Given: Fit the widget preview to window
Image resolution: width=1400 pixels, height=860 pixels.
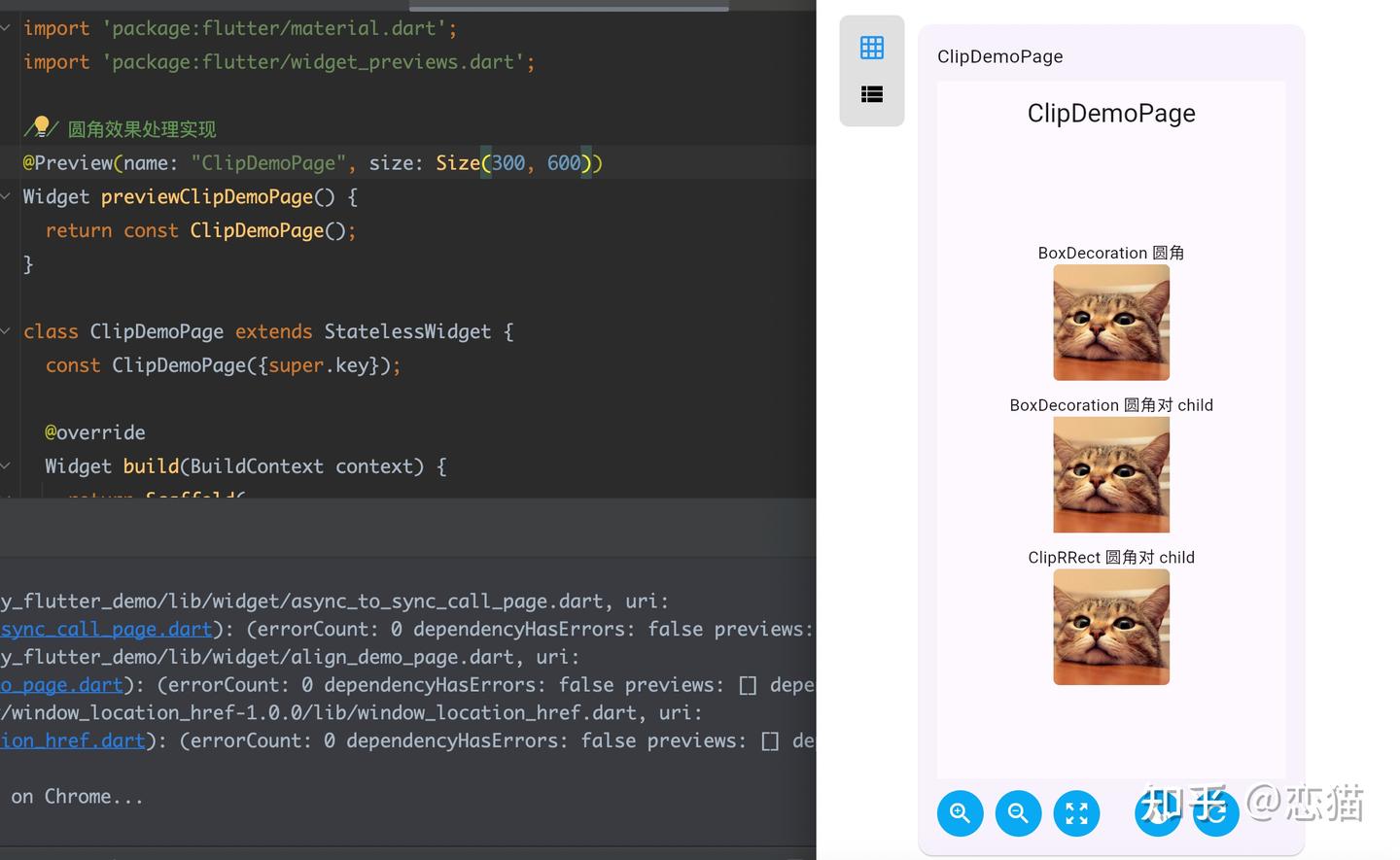Looking at the screenshot, I should [x=1077, y=813].
